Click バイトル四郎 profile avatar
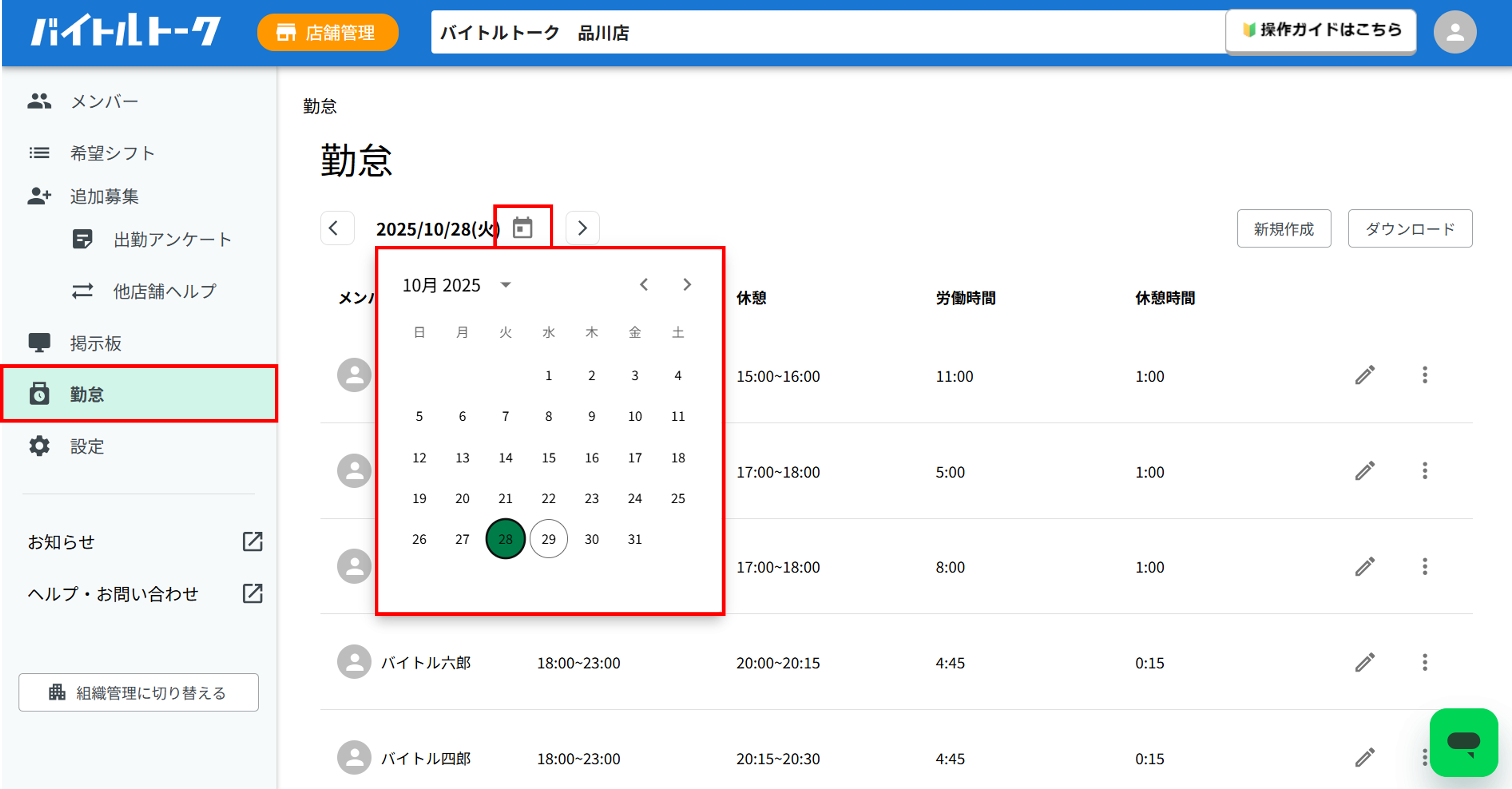 pos(354,758)
